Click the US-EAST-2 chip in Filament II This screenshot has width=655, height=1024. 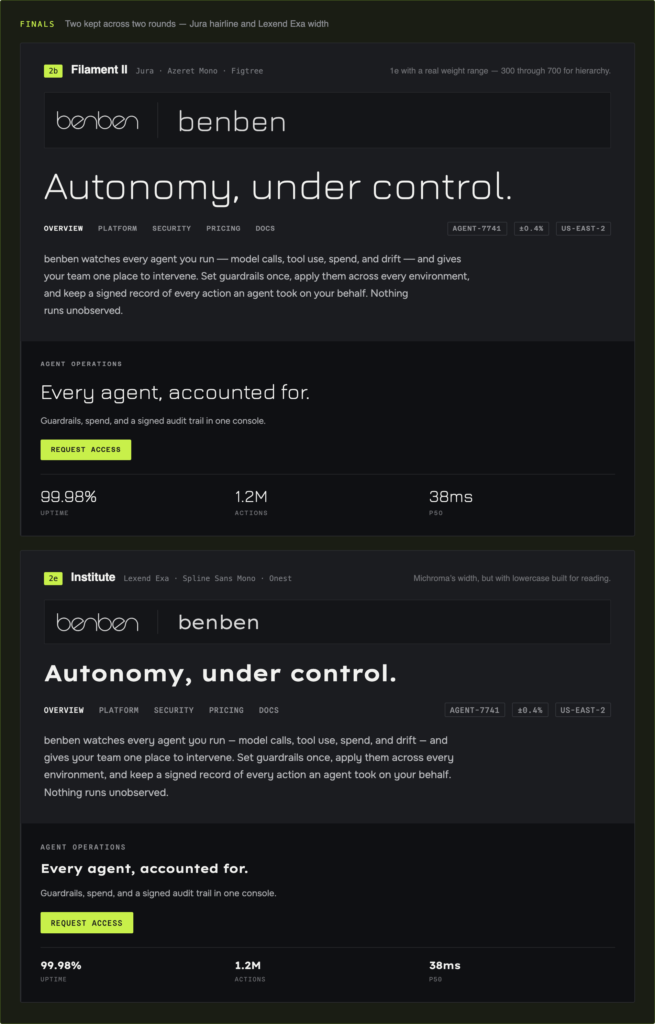click(x=583, y=229)
